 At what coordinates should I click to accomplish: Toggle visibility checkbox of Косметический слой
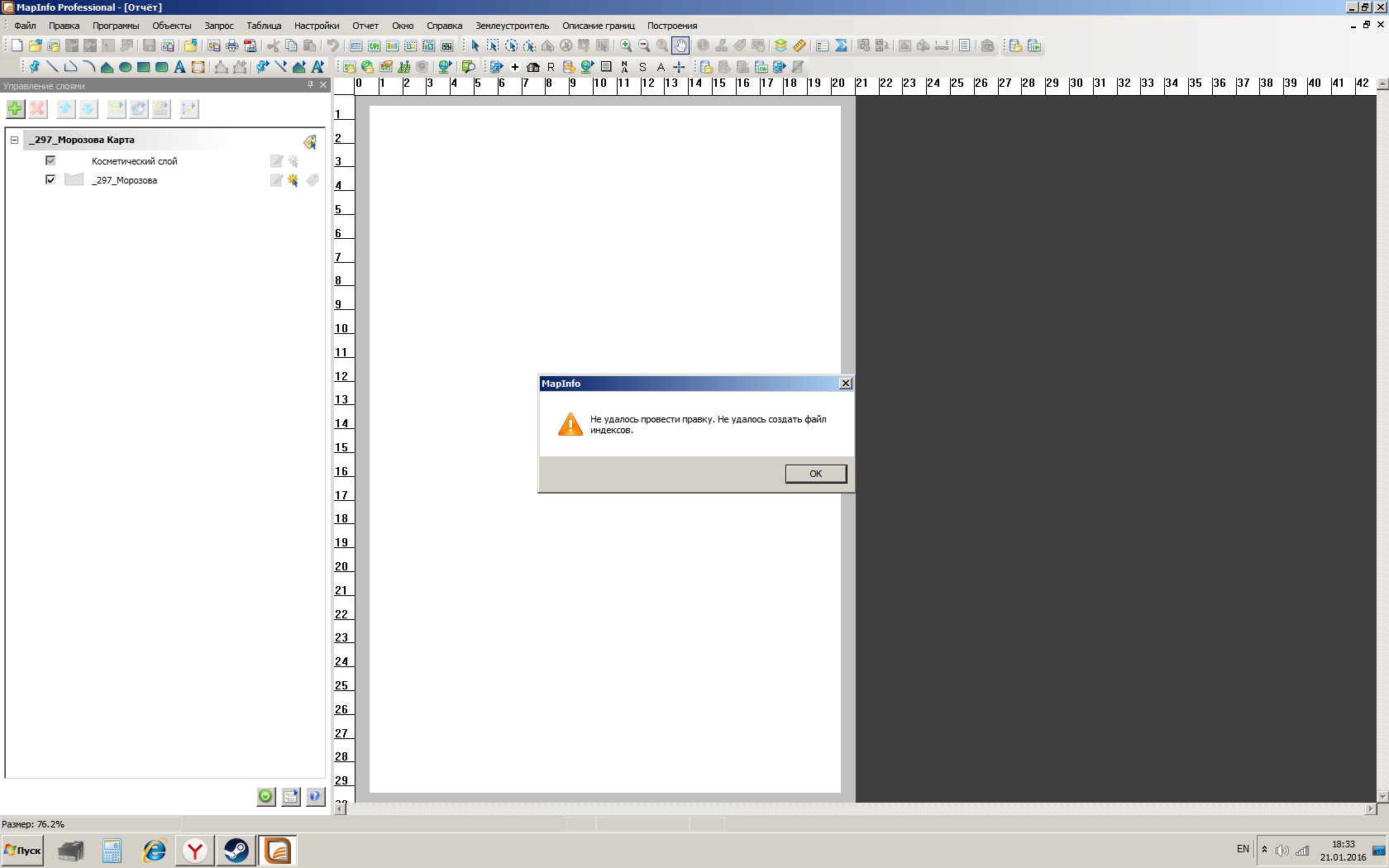50,160
